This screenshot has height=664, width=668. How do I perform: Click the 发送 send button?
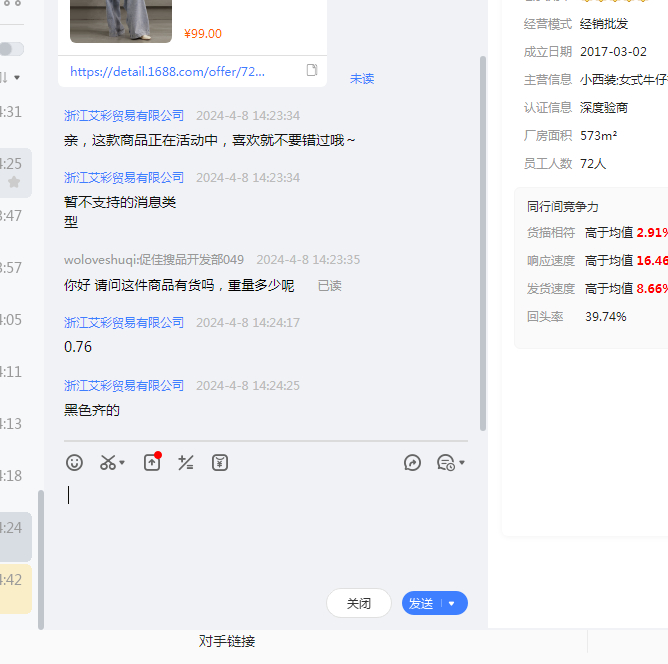point(421,604)
